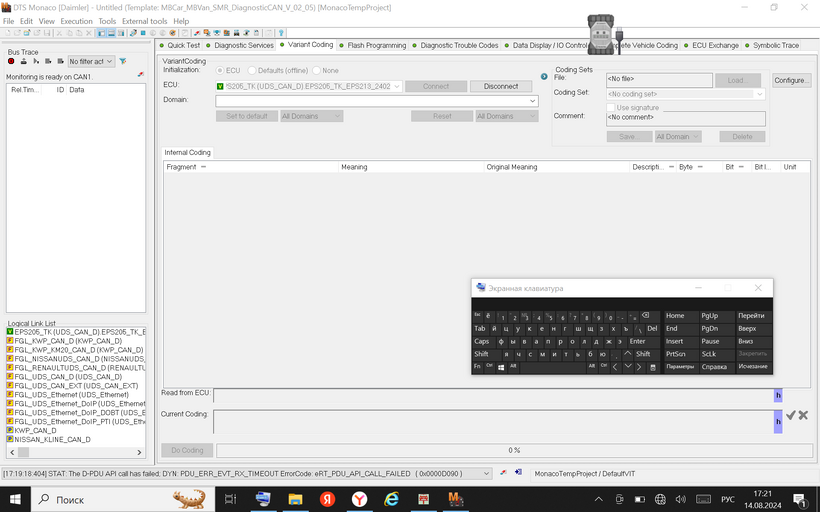Click the red plug icon in status bar

click(x=503, y=472)
